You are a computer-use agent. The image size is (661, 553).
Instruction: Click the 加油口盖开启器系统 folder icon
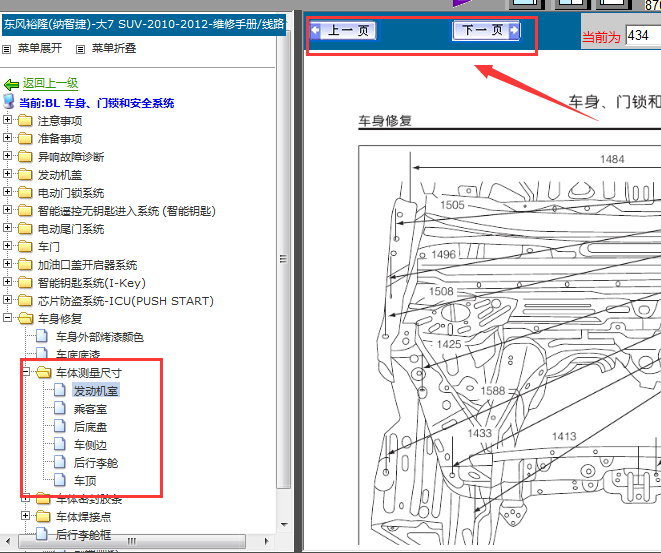tap(25, 264)
